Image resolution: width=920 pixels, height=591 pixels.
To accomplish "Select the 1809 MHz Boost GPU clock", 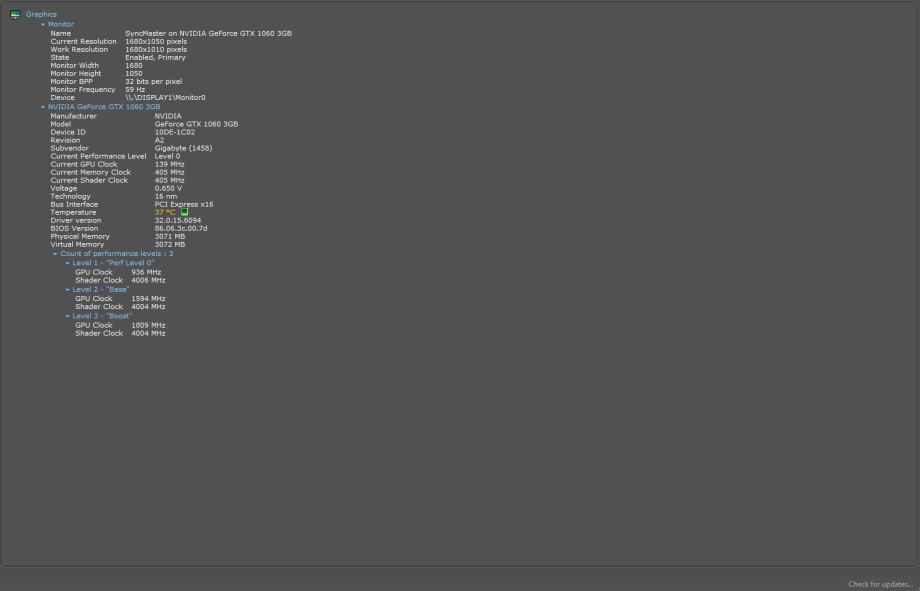I will 148,325.
